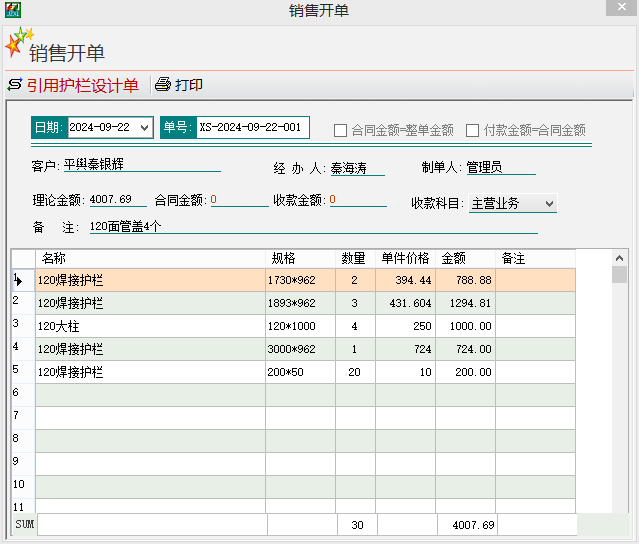Click the 金额 column header
This screenshot has height=544, width=639.
tap(465, 258)
